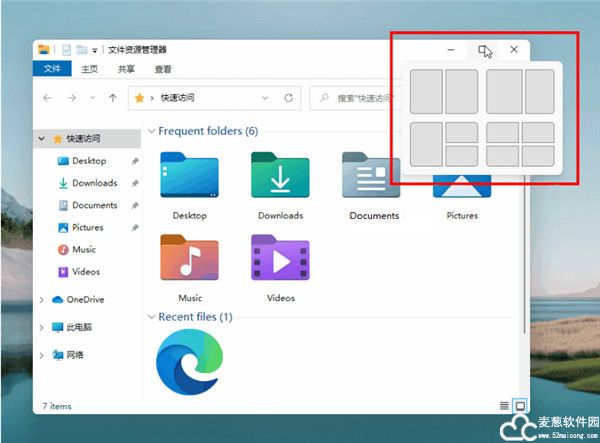600x443 pixels.
Task: Open the customize quick access toolbar dropdown
Action: 95,50
